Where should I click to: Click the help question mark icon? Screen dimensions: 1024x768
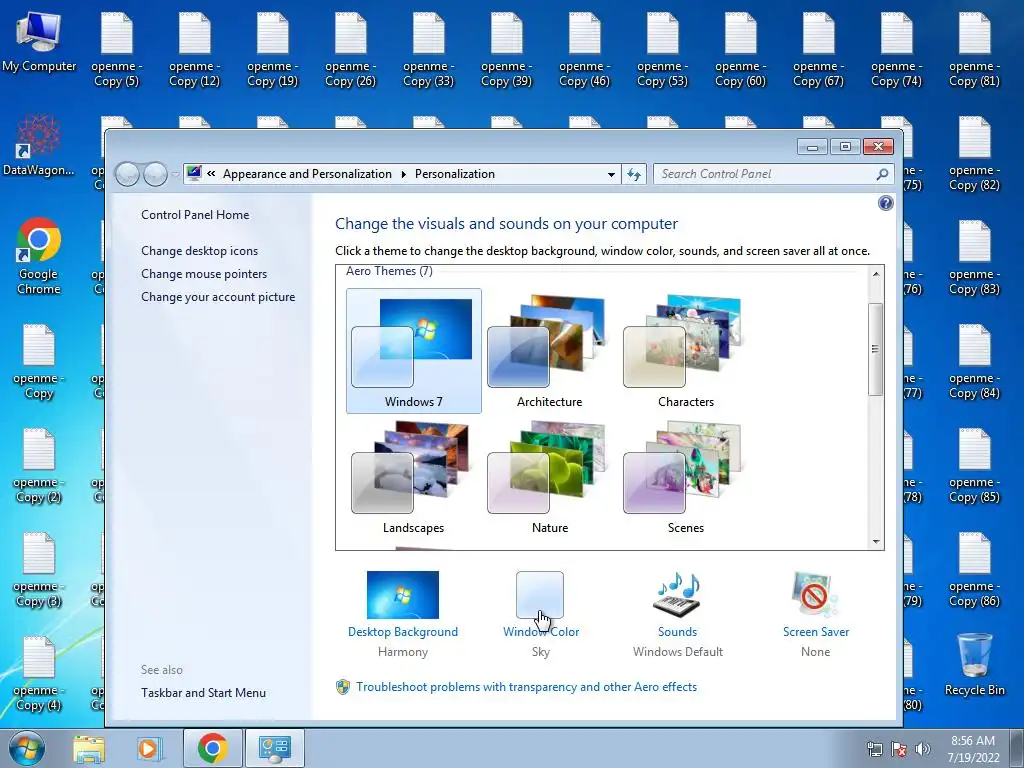pyautogui.click(x=885, y=203)
